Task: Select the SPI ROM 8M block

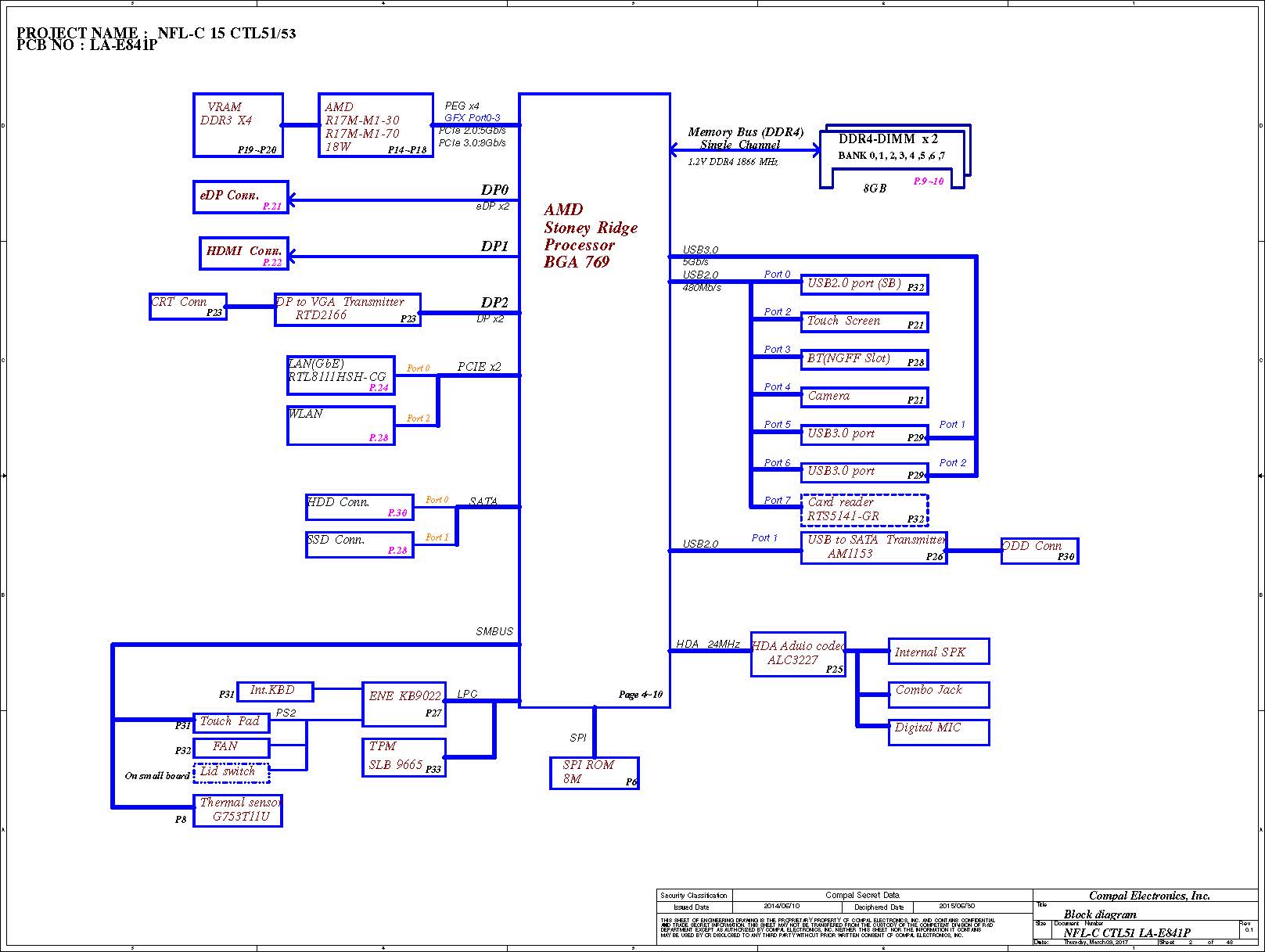Action: [595, 773]
